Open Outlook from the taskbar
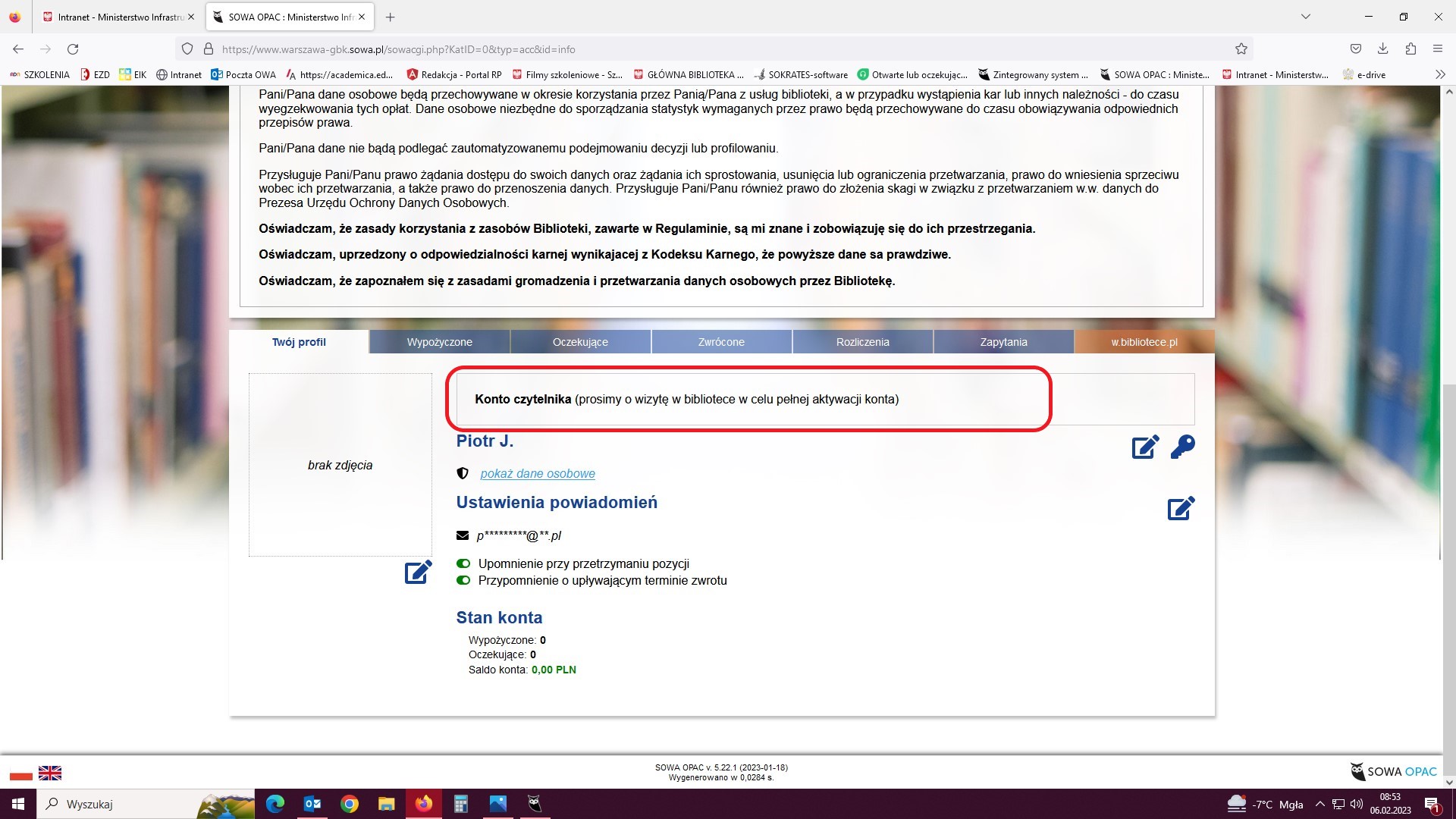Image resolution: width=1456 pixels, height=819 pixels. click(x=312, y=804)
